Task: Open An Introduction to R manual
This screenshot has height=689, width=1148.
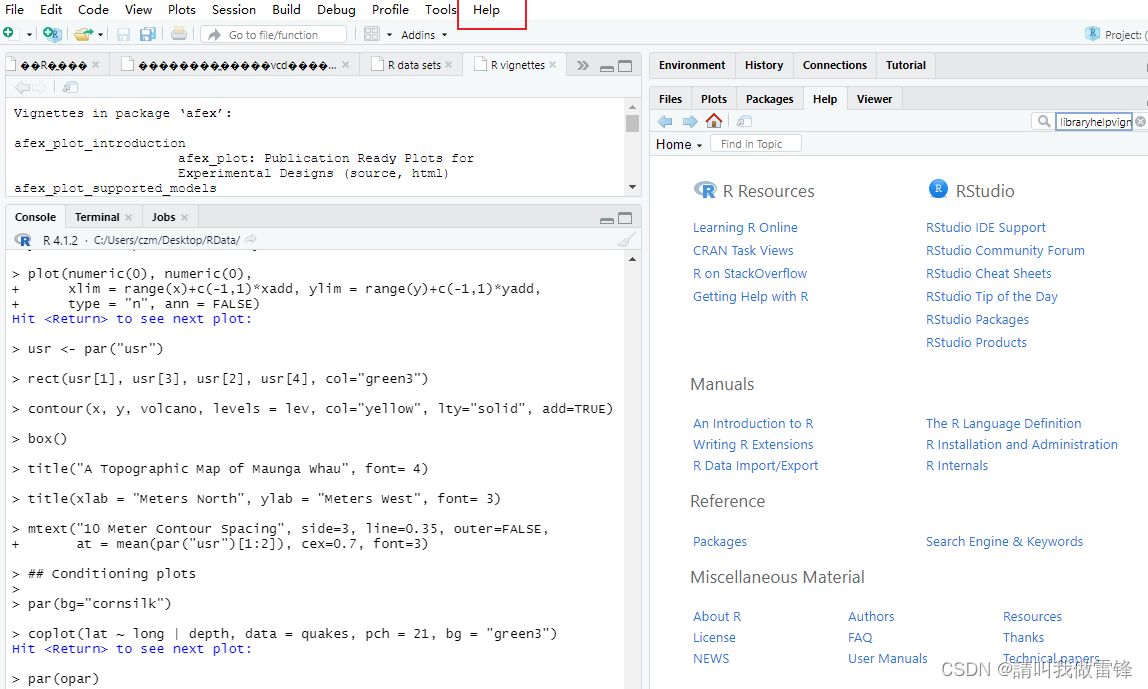Action: click(x=753, y=423)
